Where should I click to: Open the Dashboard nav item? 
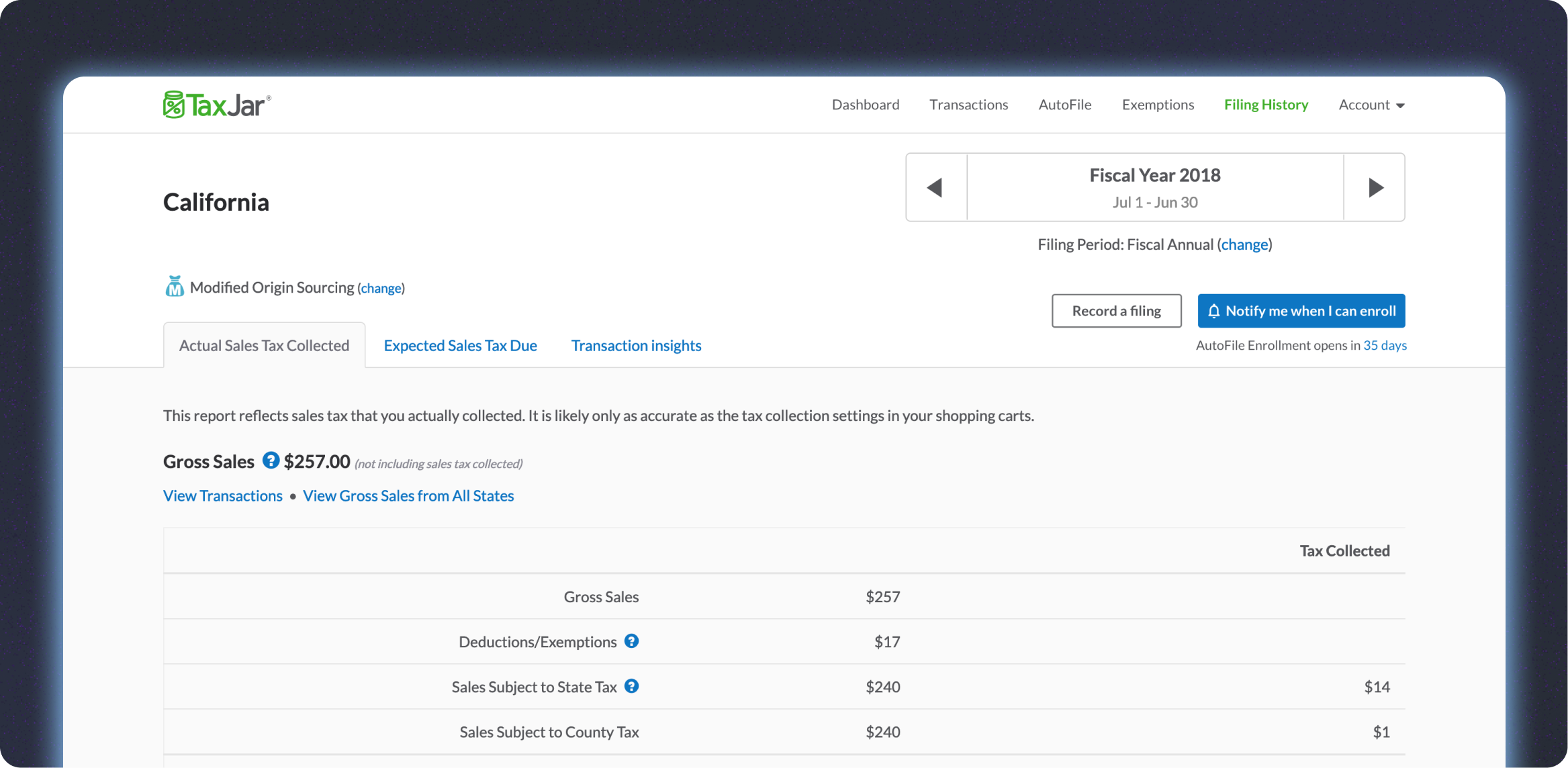click(865, 105)
